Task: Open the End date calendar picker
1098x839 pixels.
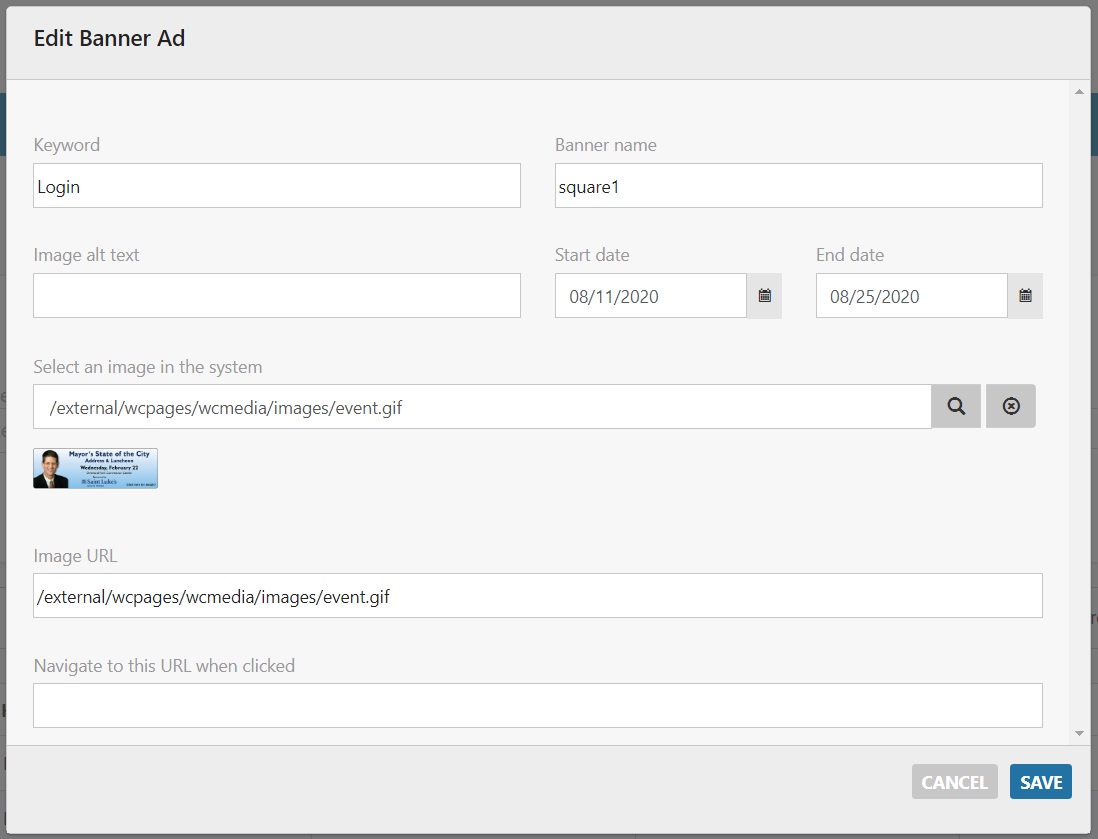Action: pyautogui.click(x=1025, y=296)
